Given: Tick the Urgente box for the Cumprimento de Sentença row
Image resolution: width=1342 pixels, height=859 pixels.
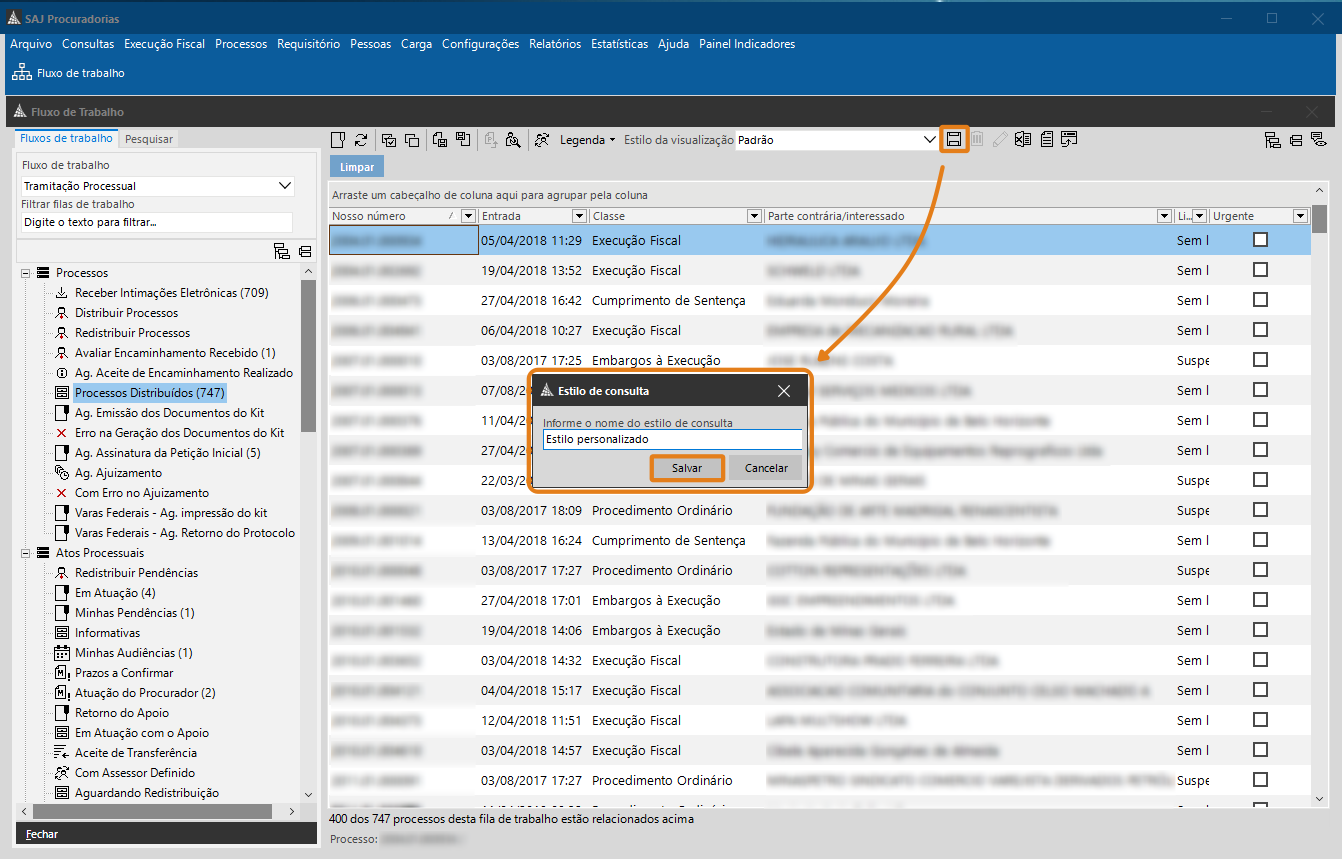Looking at the screenshot, I should coord(1260,299).
